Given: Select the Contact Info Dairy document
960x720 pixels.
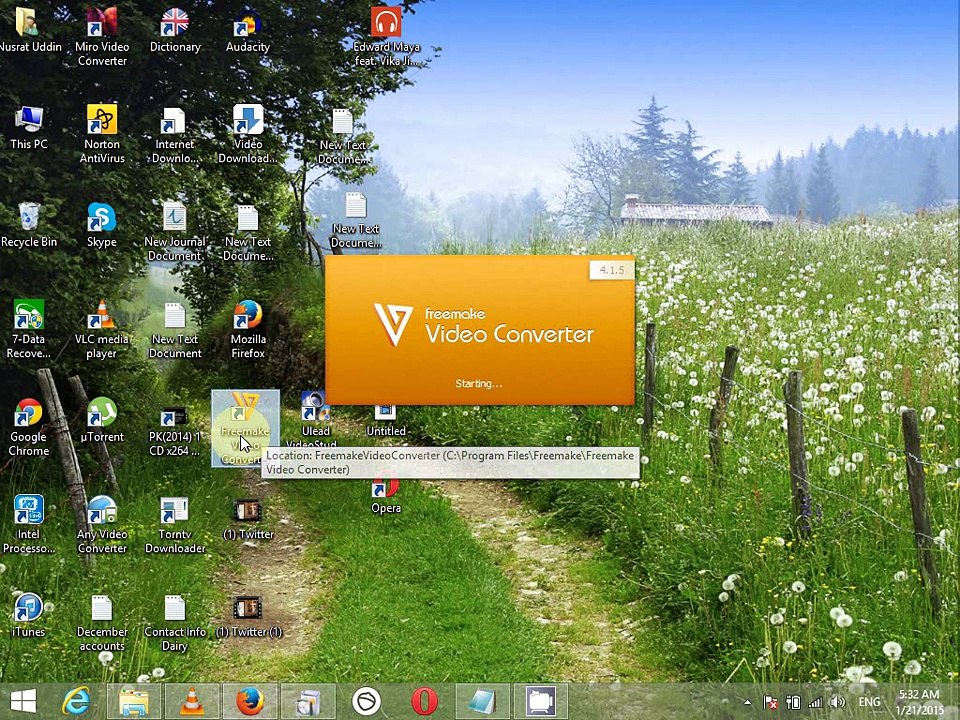Looking at the screenshot, I should [174, 622].
